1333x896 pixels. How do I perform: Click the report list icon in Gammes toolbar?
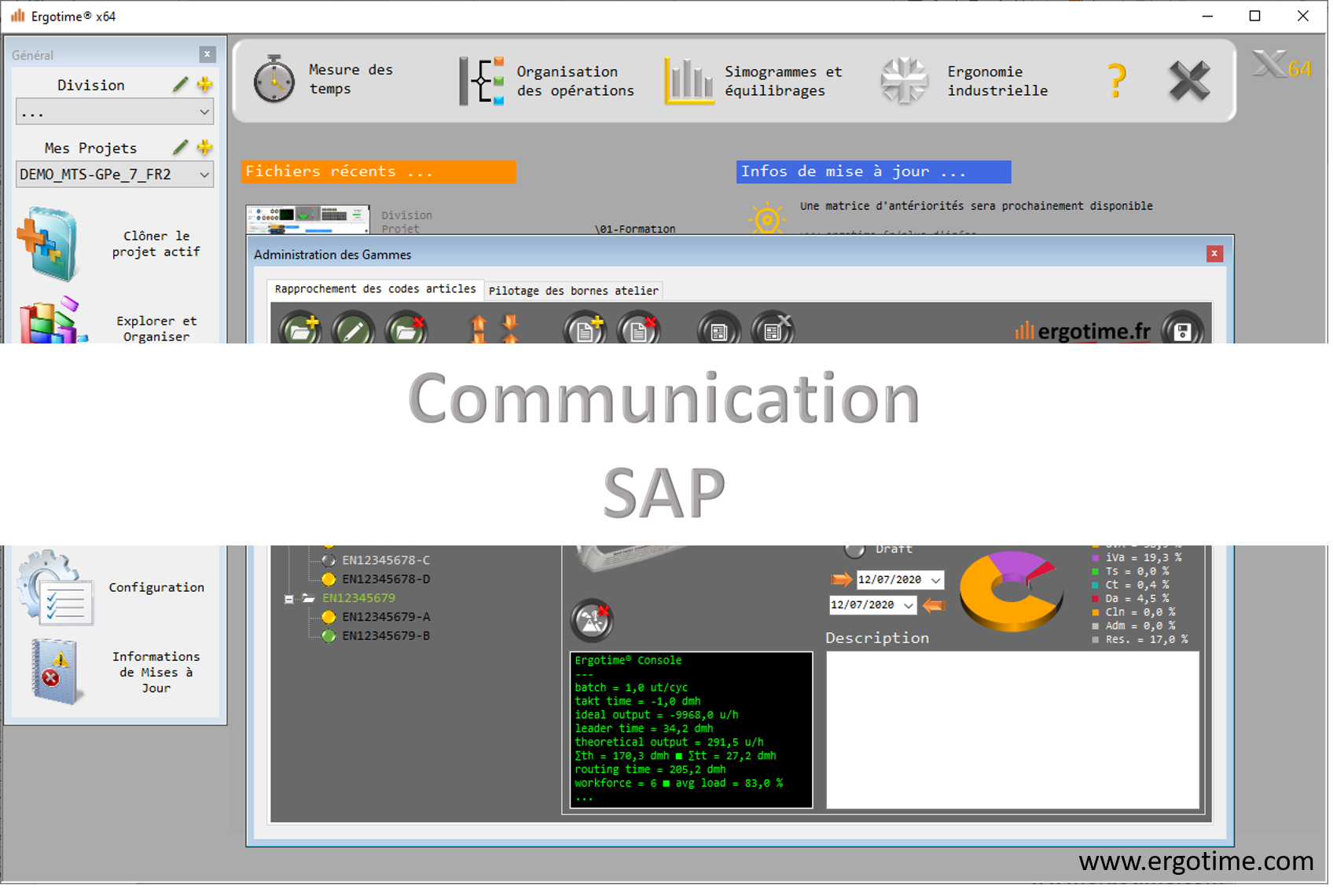tap(719, 329)
